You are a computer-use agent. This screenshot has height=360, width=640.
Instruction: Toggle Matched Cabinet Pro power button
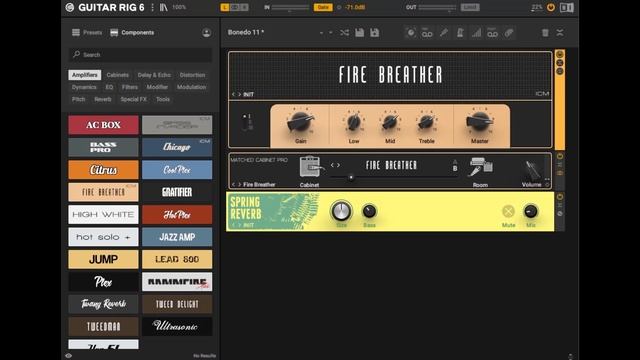click(x=560, y=156)
